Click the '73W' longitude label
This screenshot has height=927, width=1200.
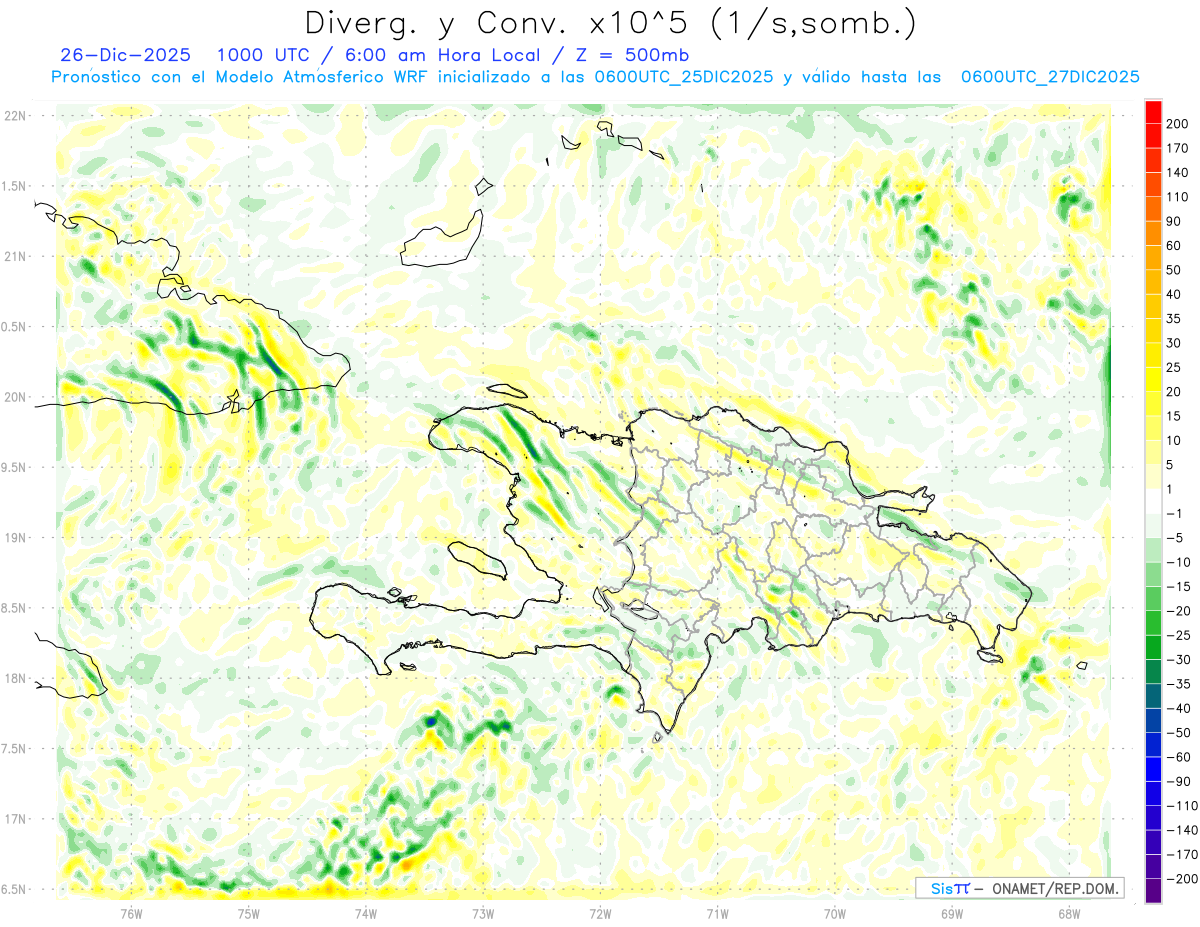click(x=483, y=914)
